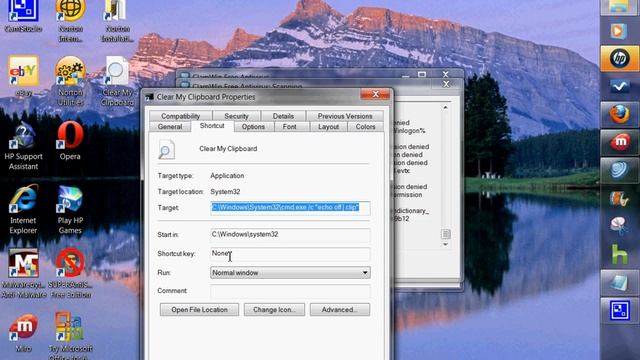The height and width of the screenshot is (360, 640).
Task: Open HP Support Assistant icon
Action: [x=23, y=145]
